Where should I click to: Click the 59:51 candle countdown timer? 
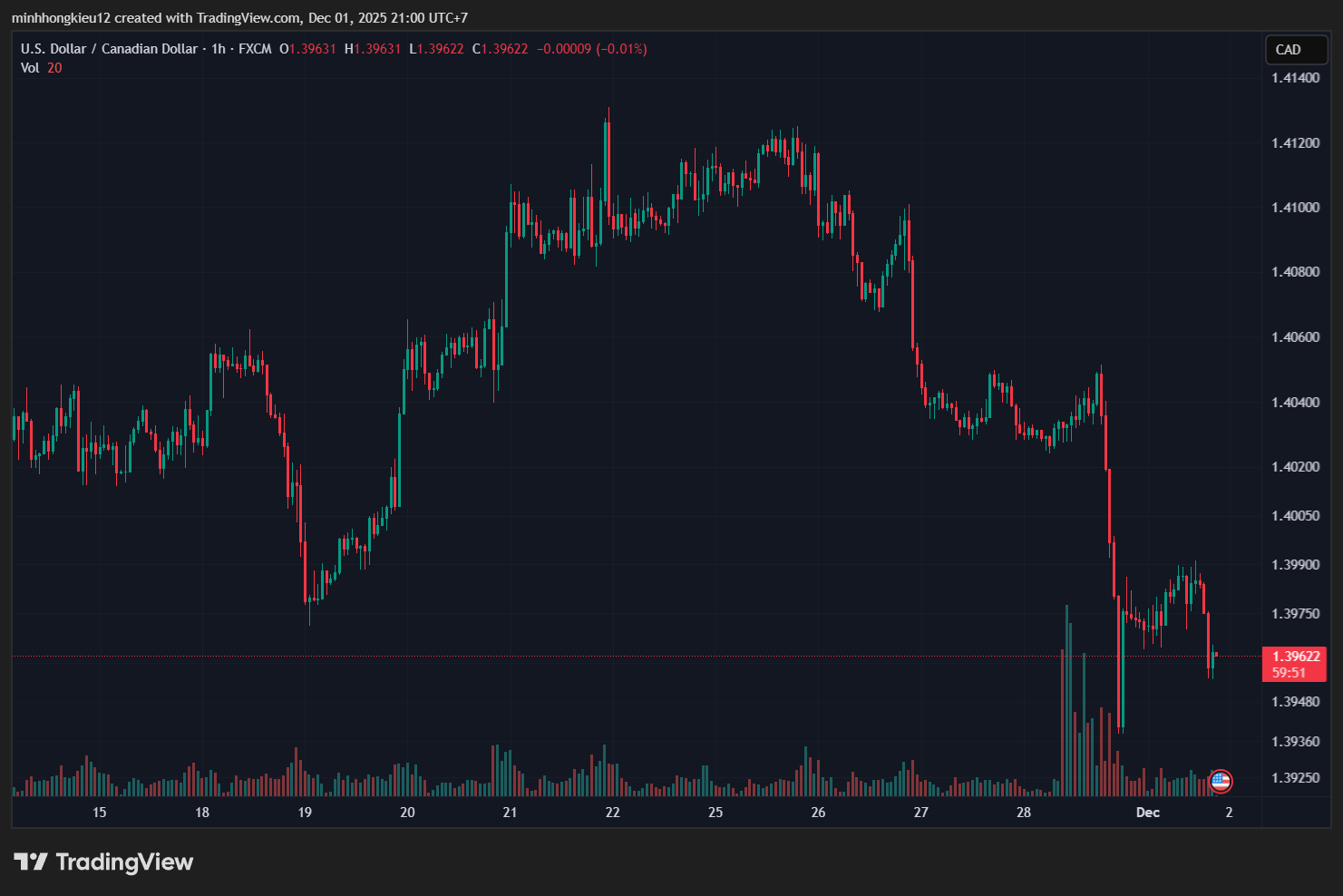(1289, 673)
